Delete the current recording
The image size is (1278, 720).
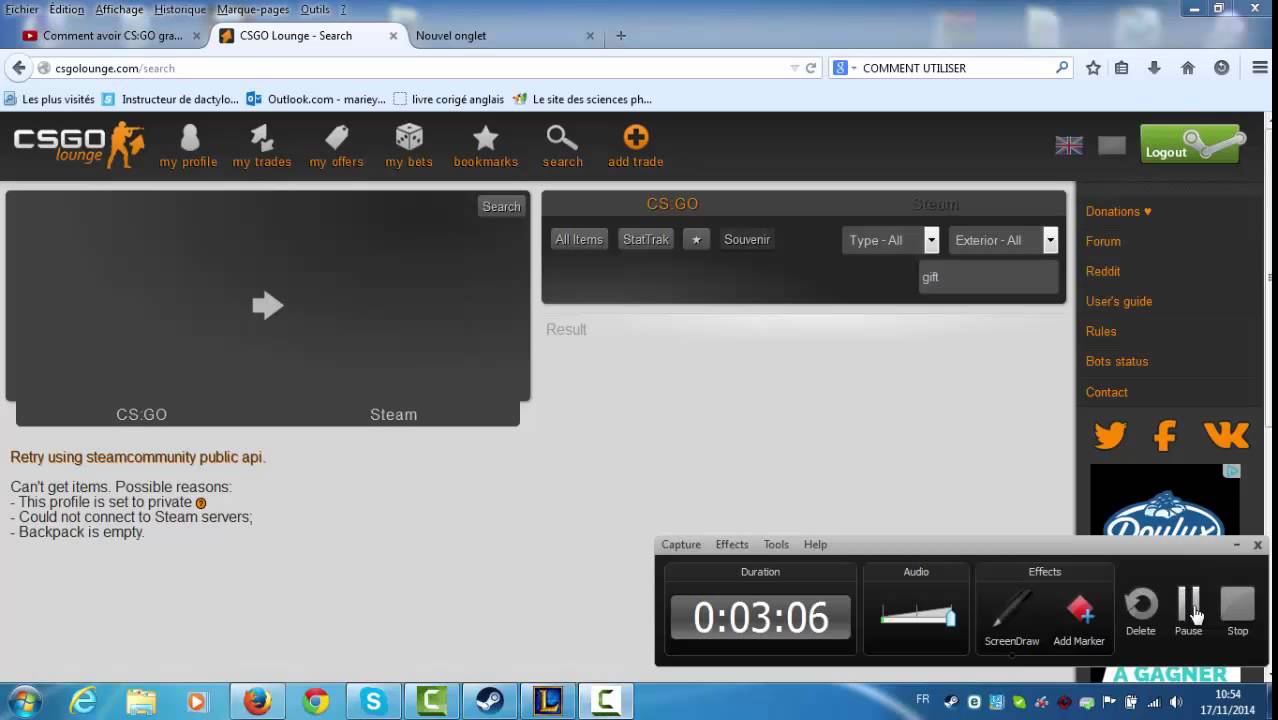coord(1141,611)
